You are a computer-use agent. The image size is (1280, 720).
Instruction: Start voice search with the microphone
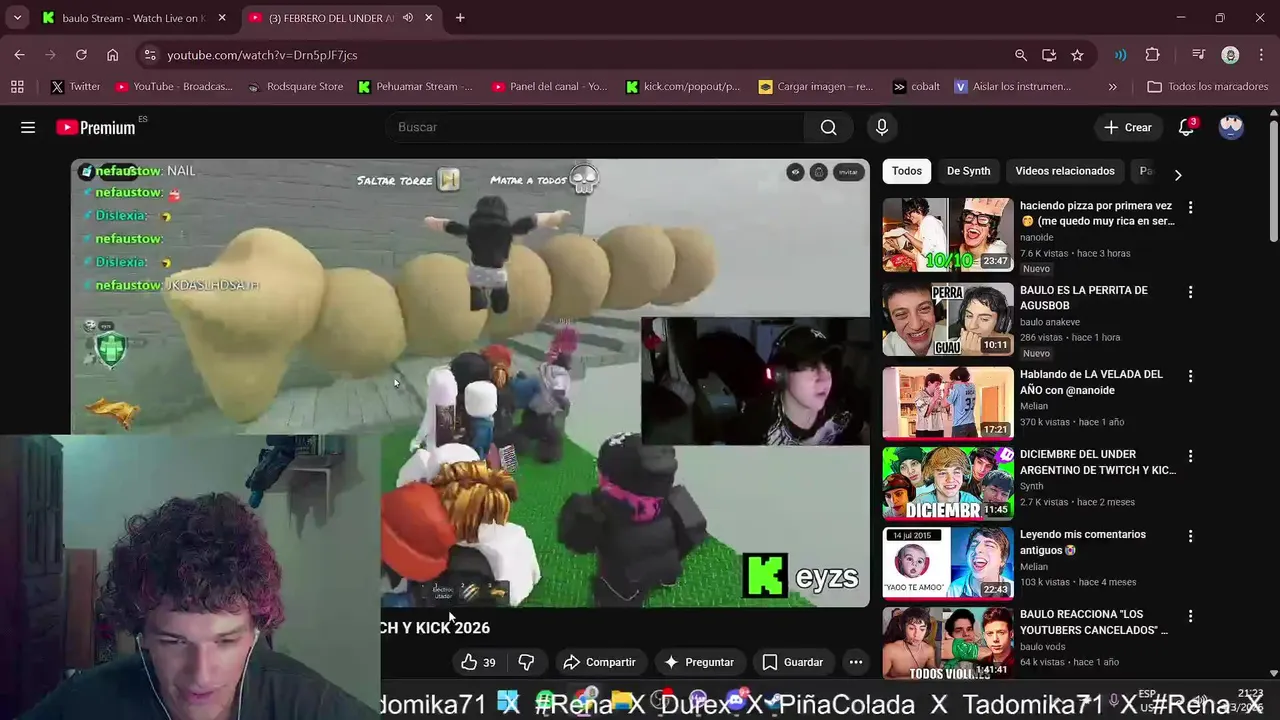point(881,127)
